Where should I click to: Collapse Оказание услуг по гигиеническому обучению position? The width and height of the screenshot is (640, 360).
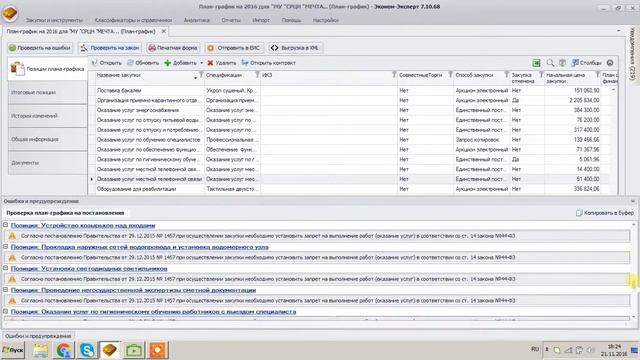(6, 311)
